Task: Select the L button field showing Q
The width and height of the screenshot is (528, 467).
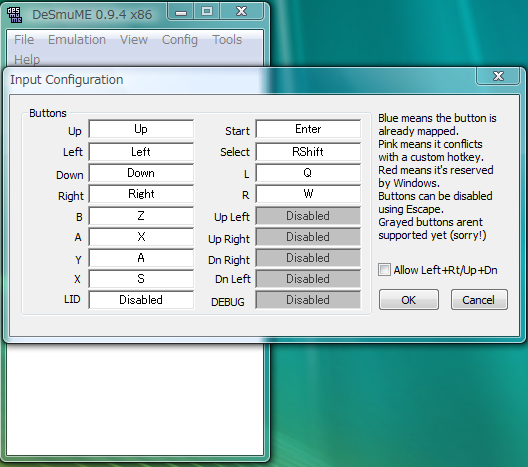Action: click(308, 173)
